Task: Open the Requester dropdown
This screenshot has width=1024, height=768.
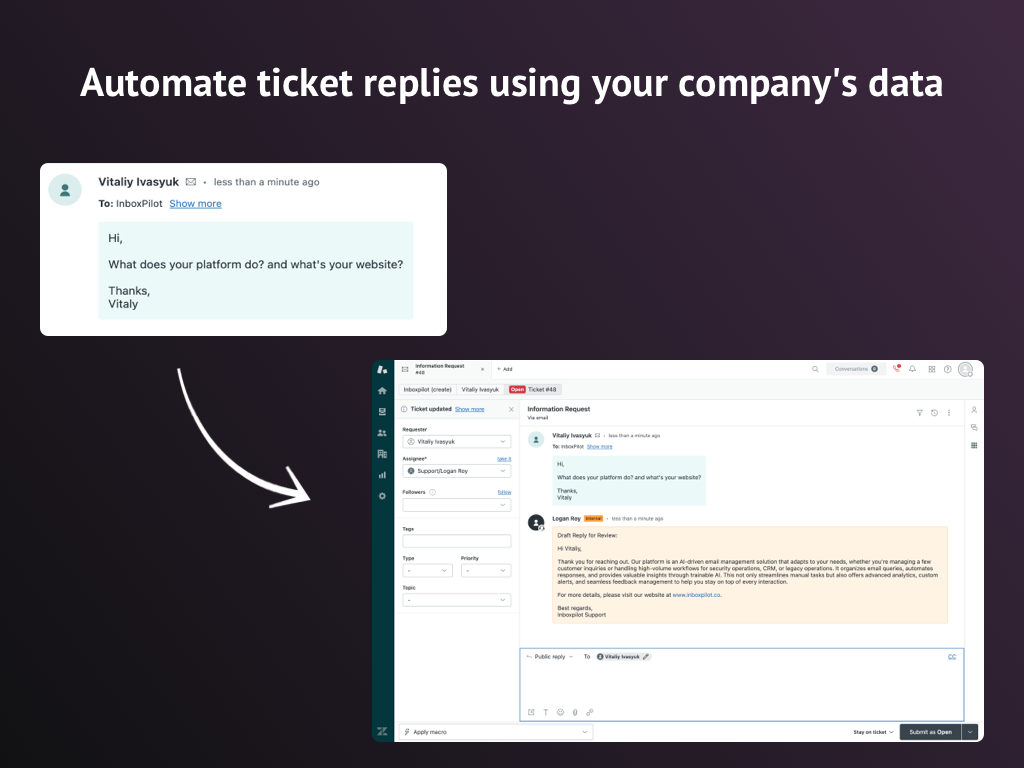Action: tap(456, 442)
